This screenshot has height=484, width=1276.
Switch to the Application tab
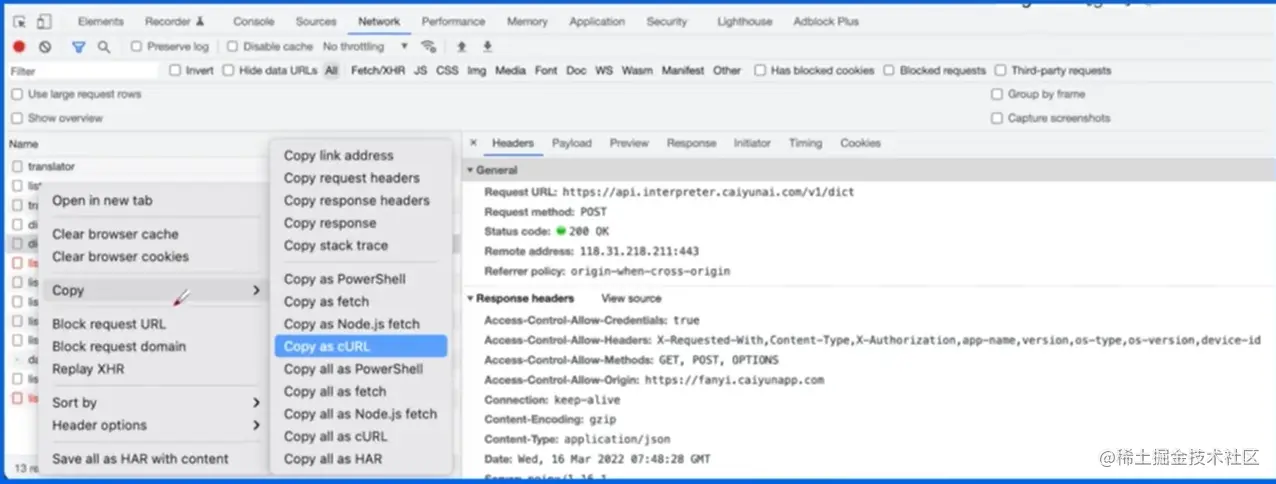599,21
